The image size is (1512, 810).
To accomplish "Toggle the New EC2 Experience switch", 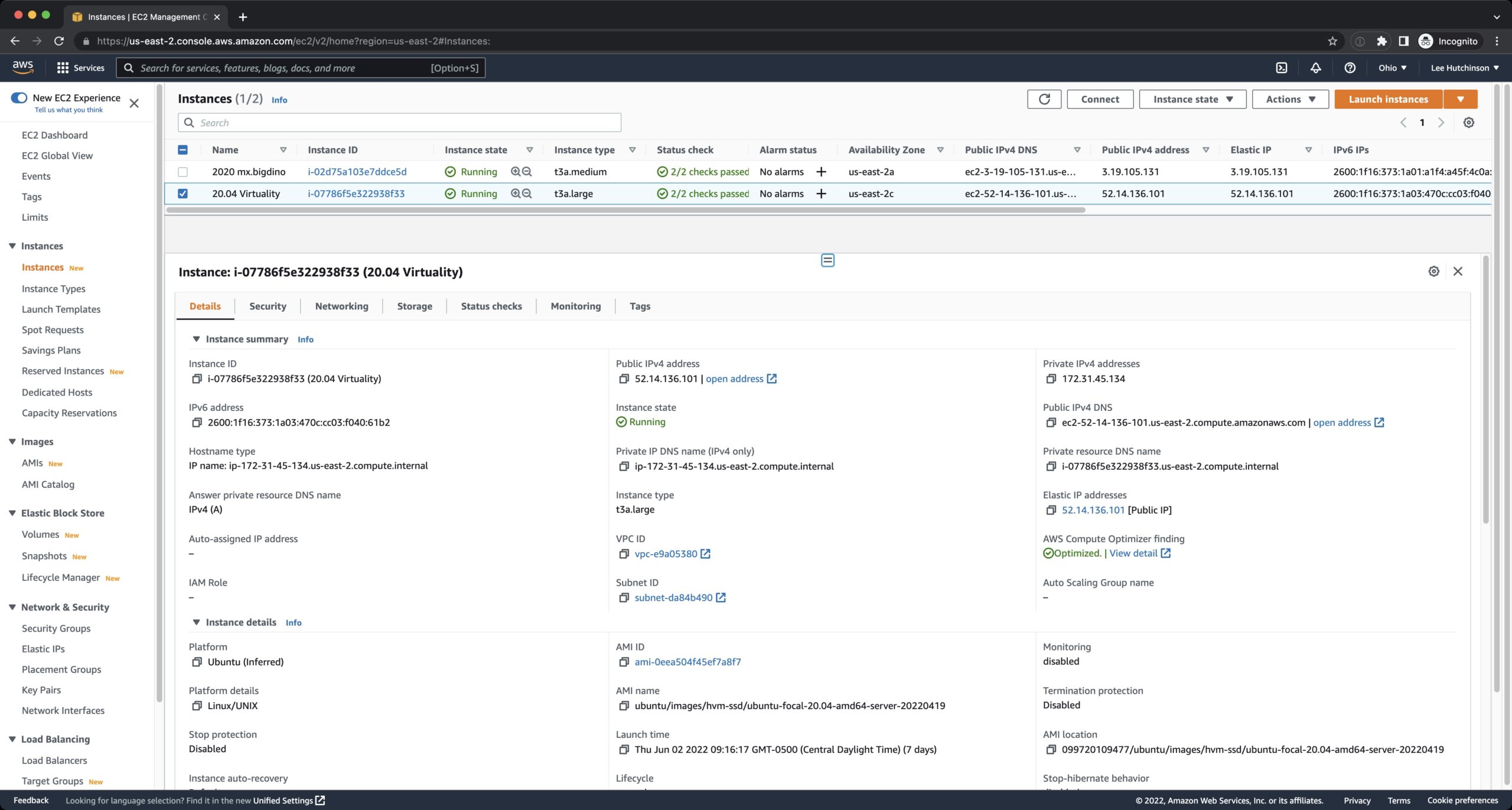I will [x=19, y=98].
